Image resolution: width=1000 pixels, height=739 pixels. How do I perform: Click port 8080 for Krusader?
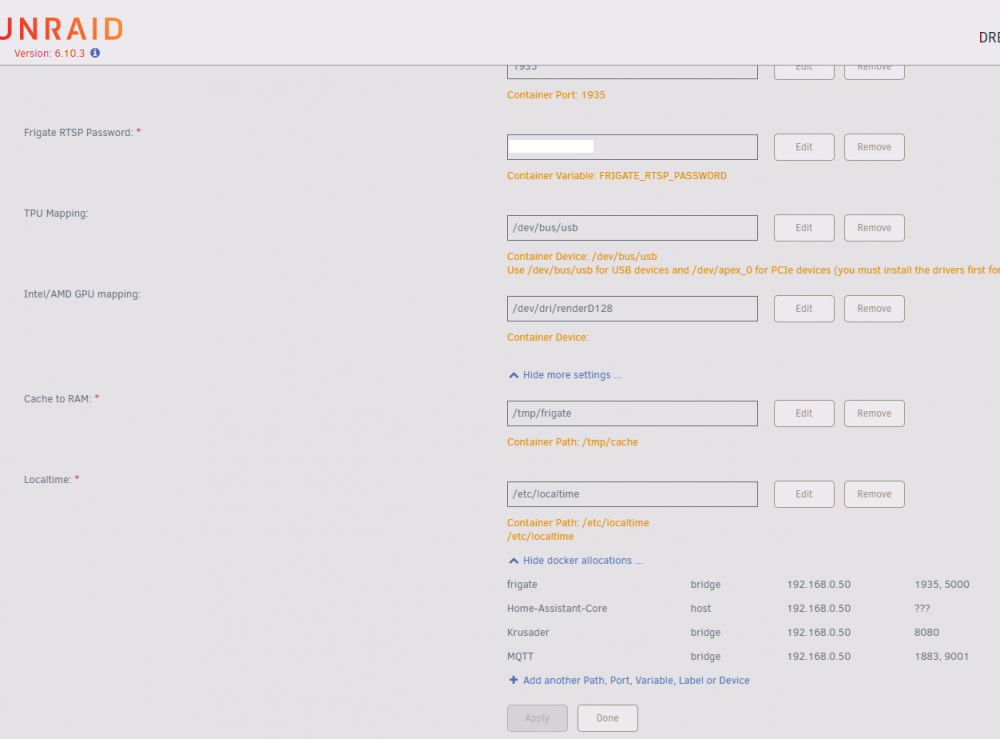[x=927, y=633]
